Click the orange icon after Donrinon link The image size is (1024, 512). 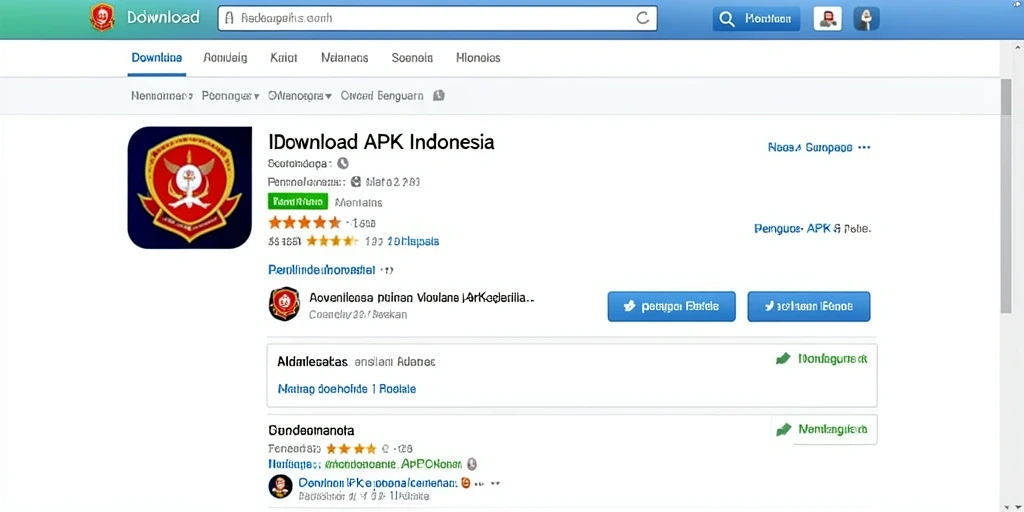(x=466, y=483)
